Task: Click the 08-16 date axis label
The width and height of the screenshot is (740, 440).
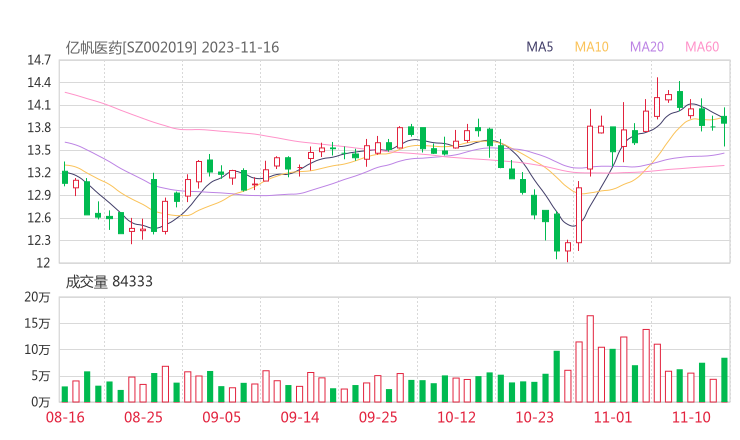Action: click(x=65, y=417)
